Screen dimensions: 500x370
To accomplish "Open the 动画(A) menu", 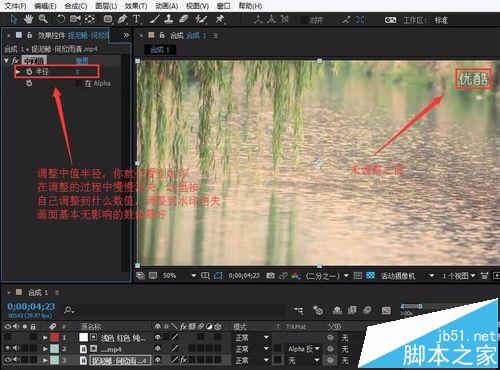I will pos(167,6).
